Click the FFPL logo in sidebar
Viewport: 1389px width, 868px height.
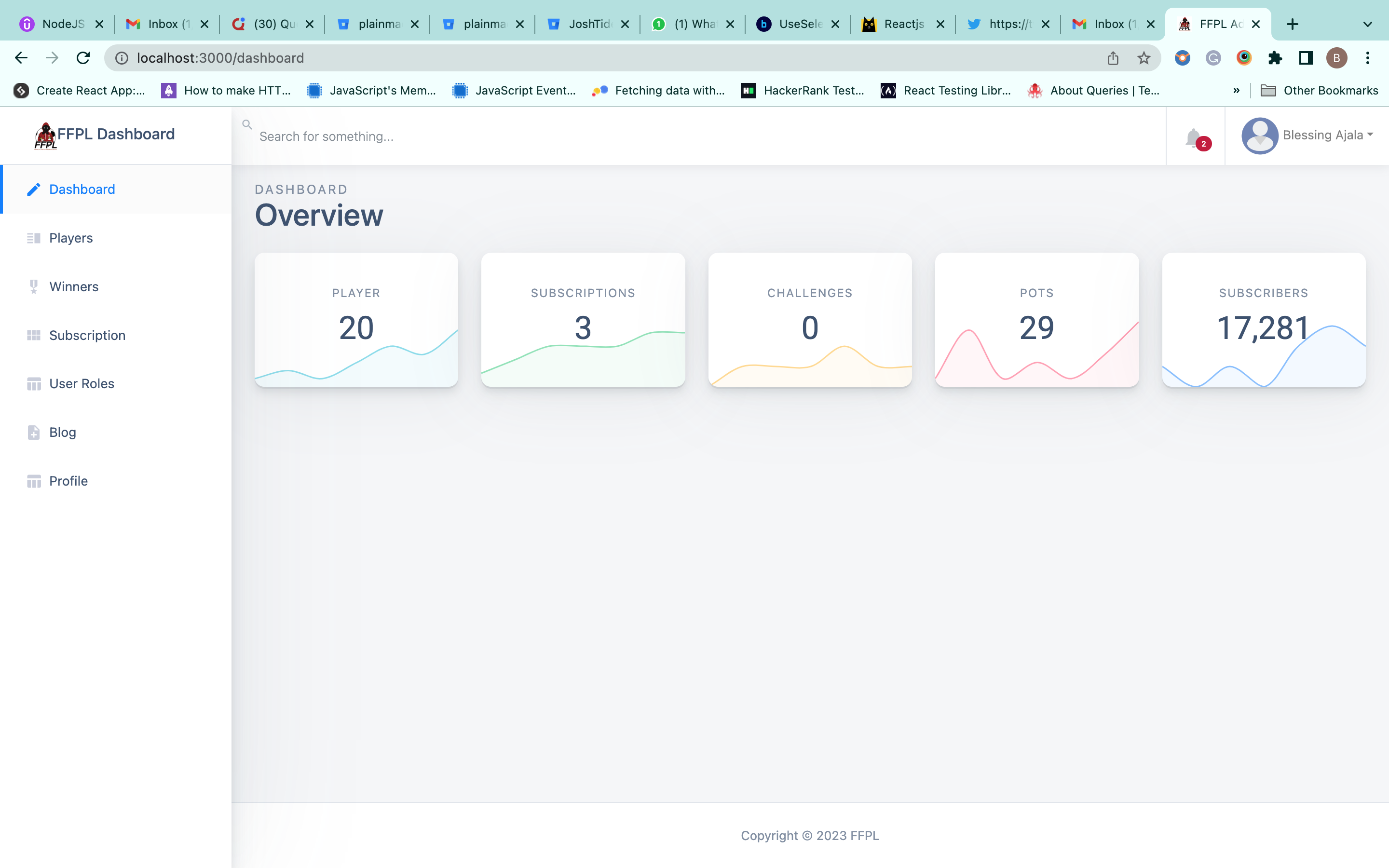(x=45, y=136)
